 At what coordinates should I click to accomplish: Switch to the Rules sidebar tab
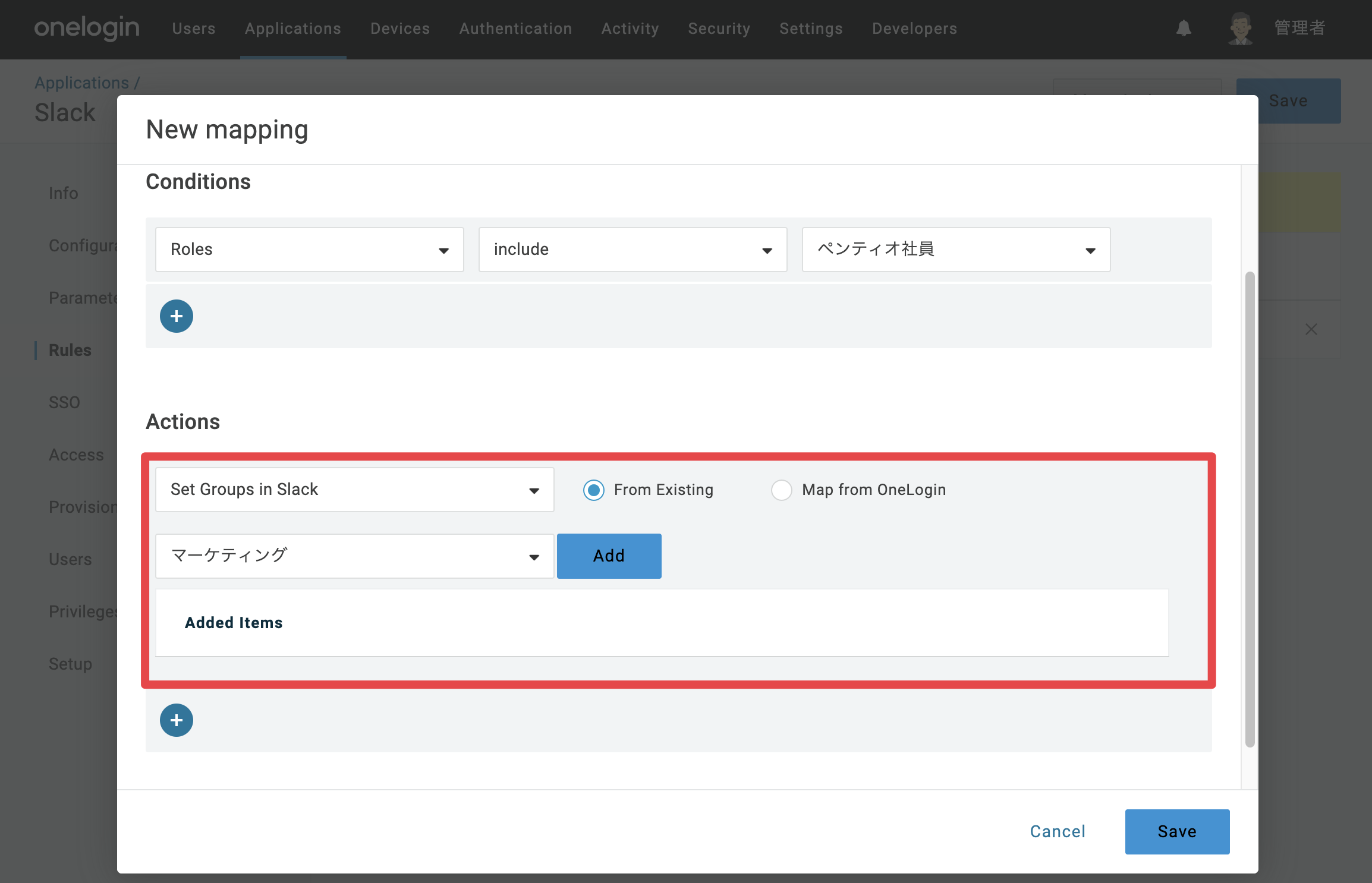click(70, 350)
